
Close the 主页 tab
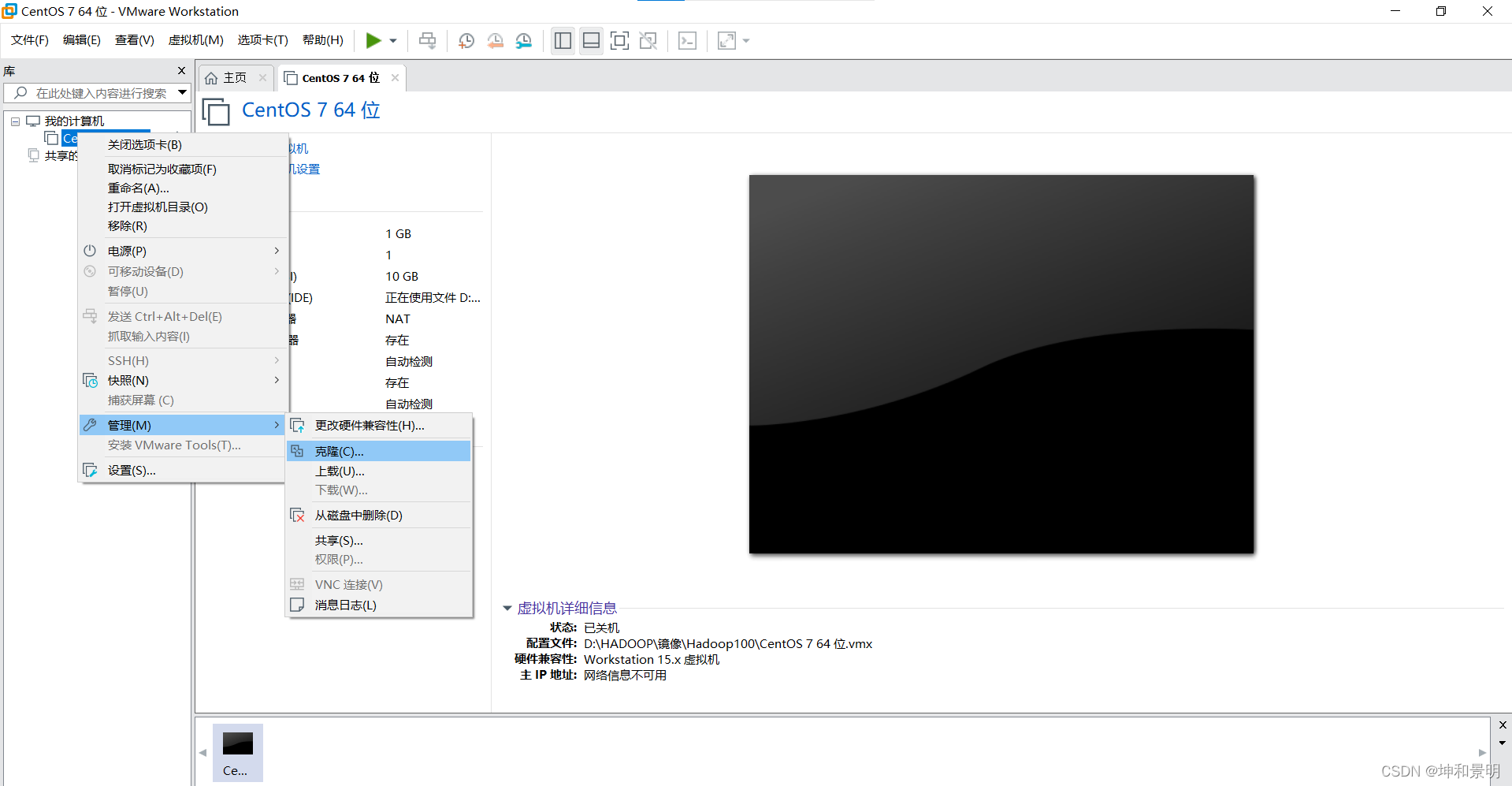262,77
